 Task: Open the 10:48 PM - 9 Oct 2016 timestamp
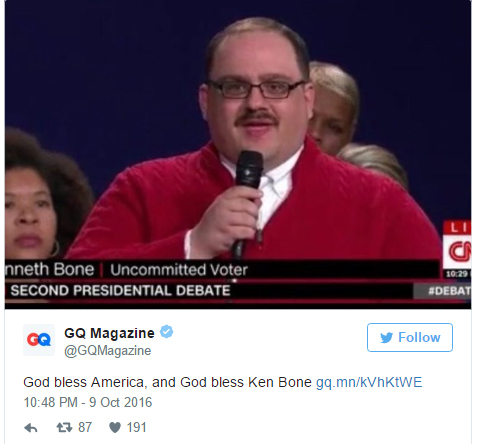tap(88, 402)
